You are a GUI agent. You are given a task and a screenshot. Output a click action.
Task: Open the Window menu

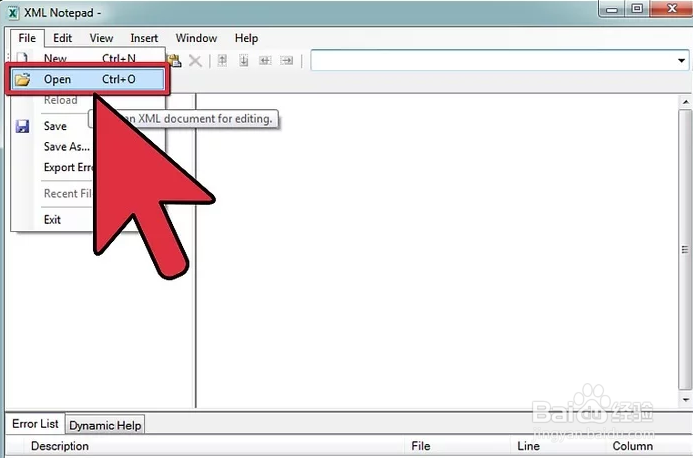(x=196, y=38)
